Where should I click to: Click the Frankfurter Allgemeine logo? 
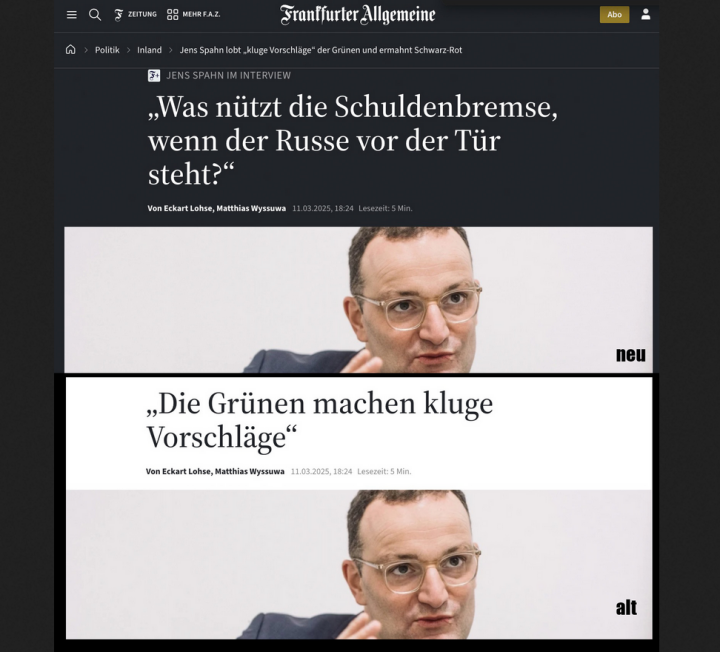pos(358,15)
